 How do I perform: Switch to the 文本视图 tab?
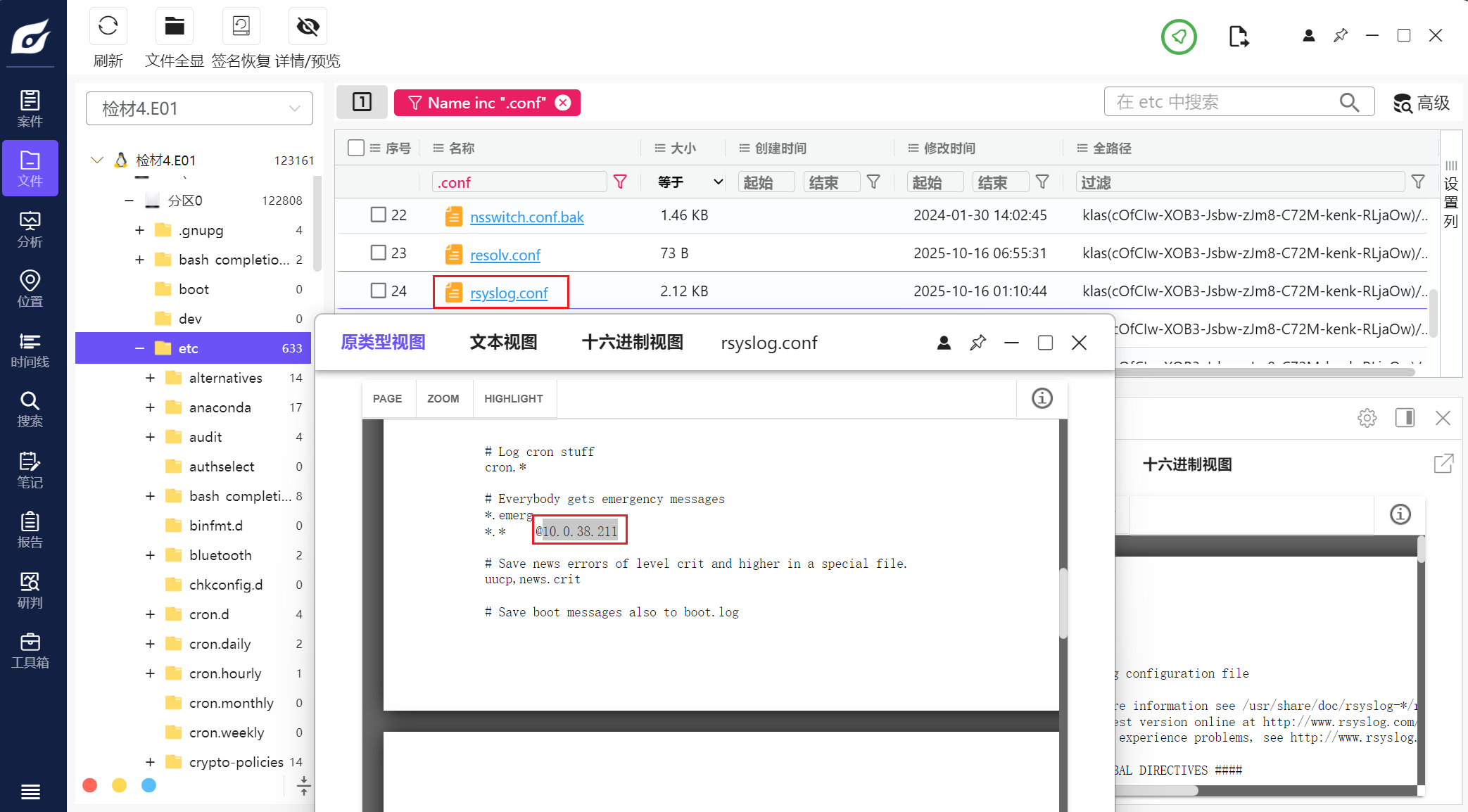[x=503, y=343]
